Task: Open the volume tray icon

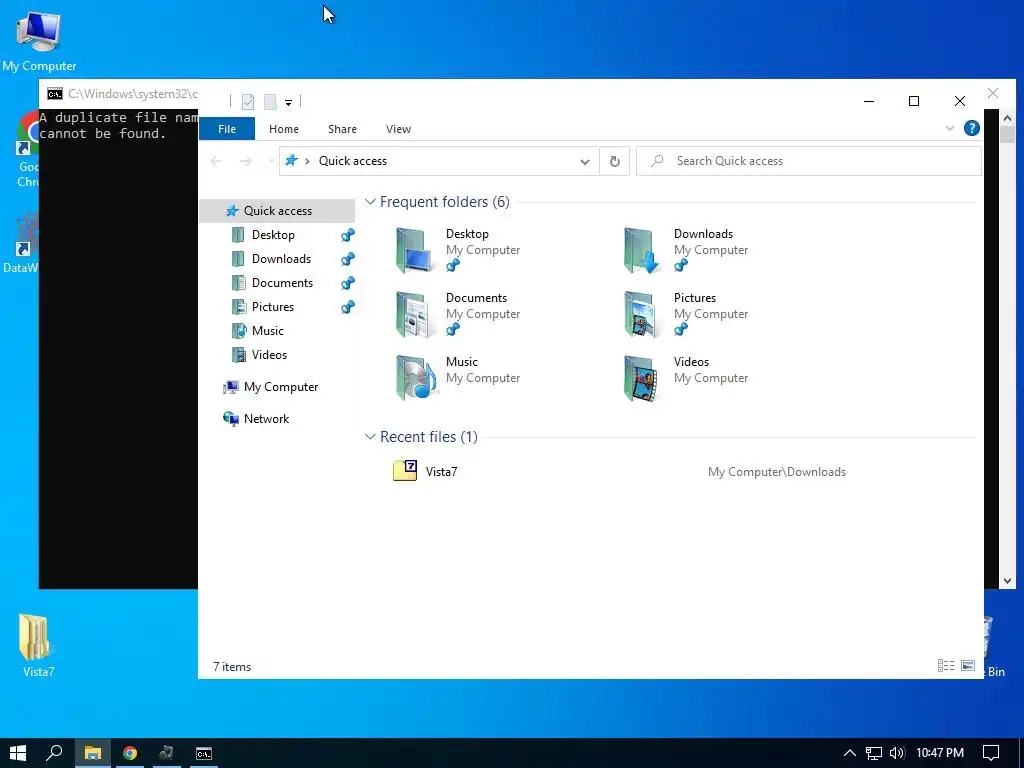Action: pyautogui.click(x=897, y=753)
